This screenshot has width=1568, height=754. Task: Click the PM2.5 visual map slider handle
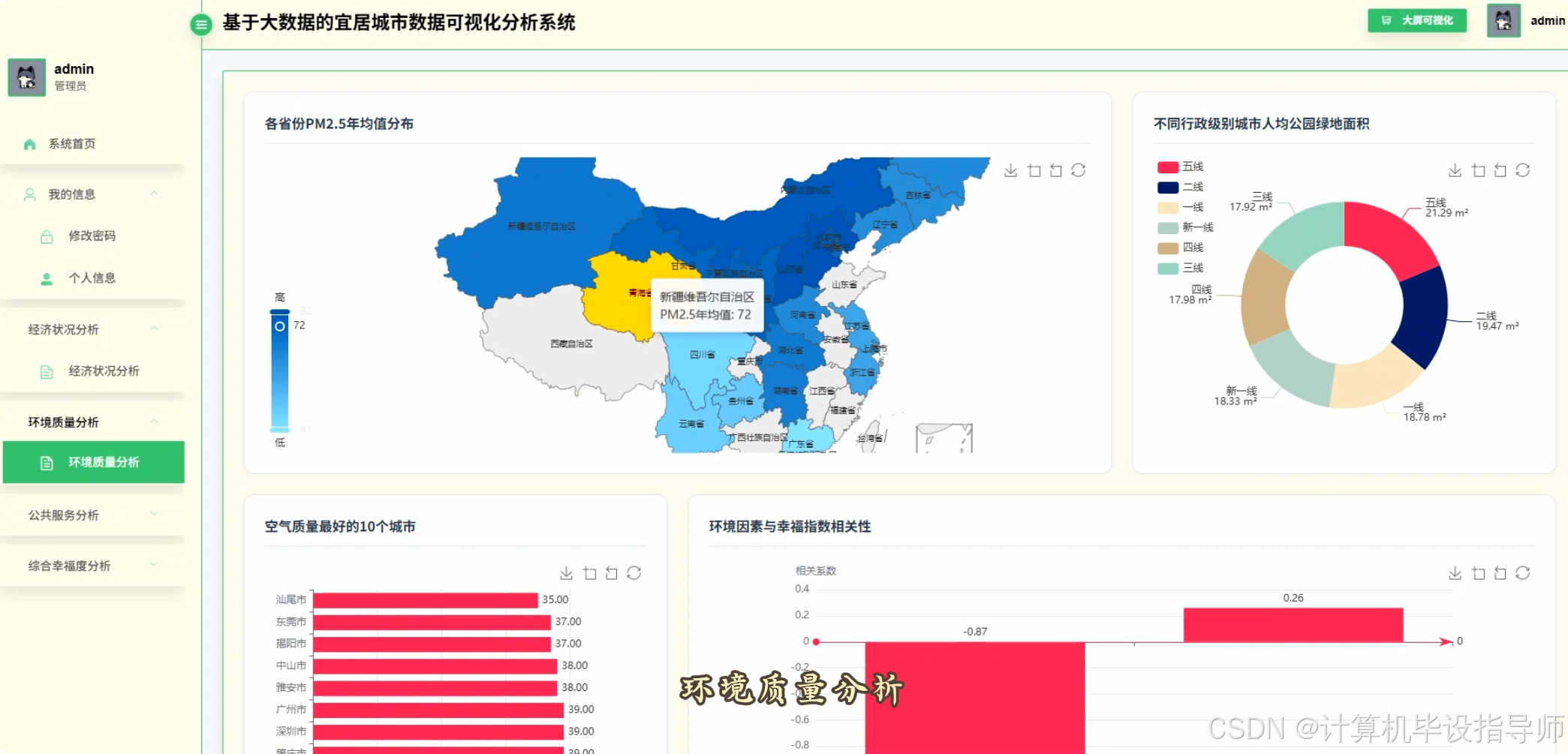(280, 326)
